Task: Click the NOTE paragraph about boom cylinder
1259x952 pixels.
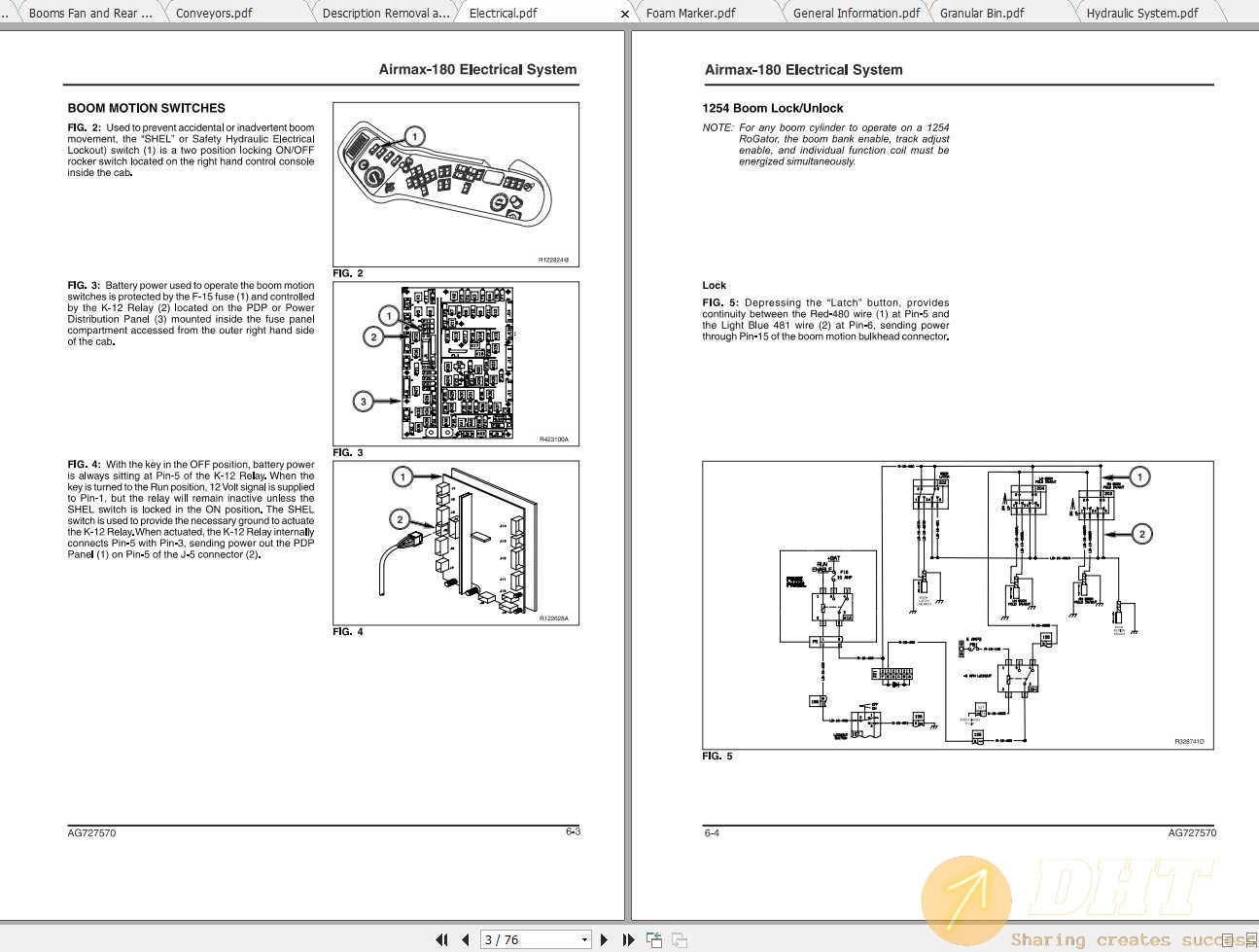Action: tap(826, 144)
